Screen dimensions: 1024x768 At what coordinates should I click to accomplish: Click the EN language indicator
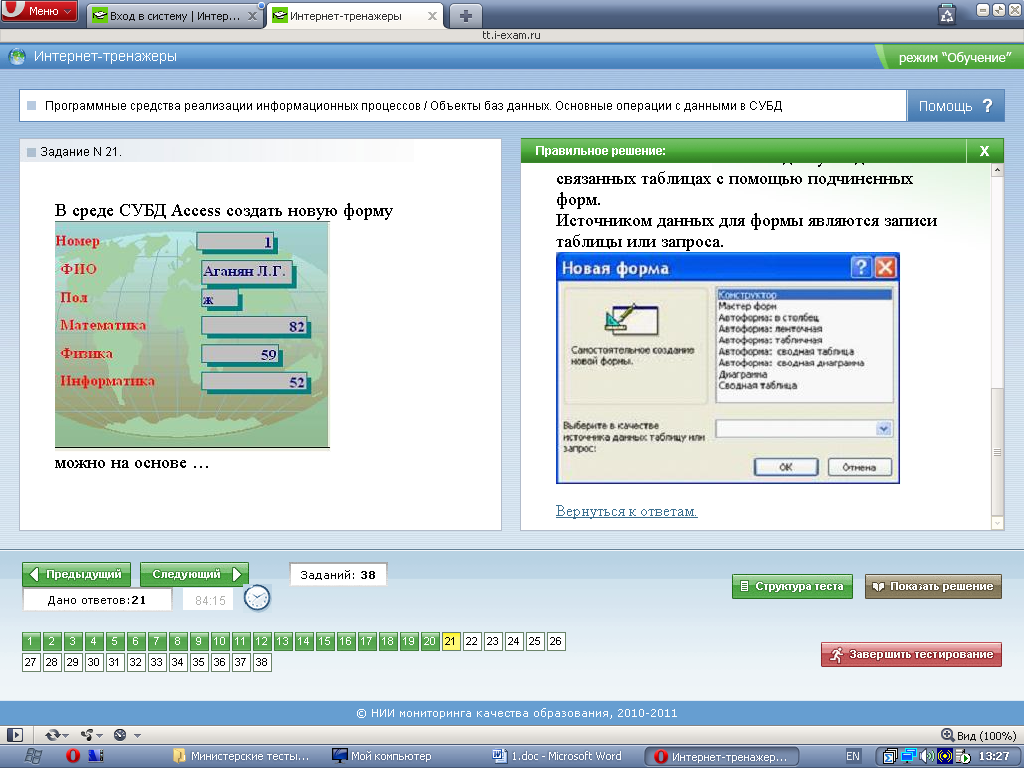point(853,756)
